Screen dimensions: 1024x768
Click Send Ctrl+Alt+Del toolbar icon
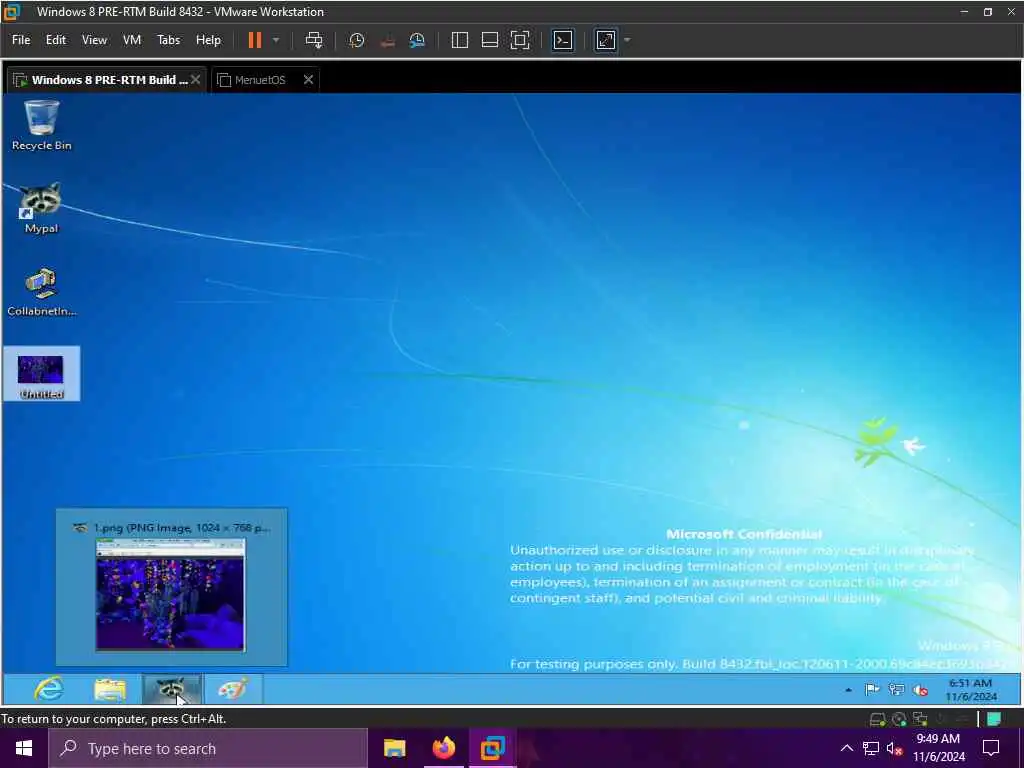(314, 40)
